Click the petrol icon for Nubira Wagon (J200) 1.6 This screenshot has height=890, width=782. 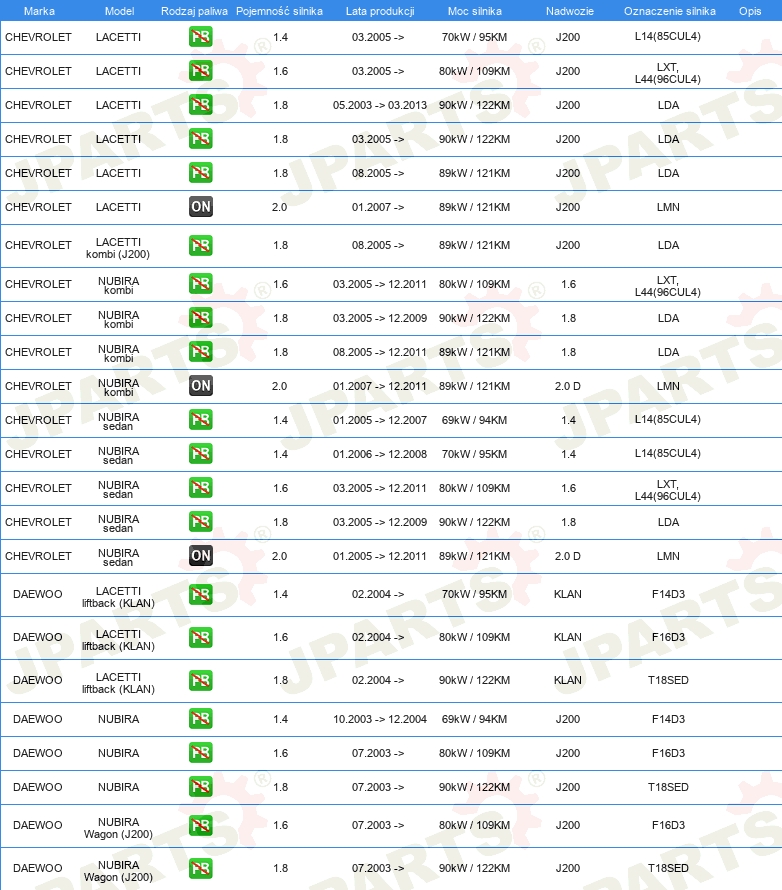click(201, 825)
